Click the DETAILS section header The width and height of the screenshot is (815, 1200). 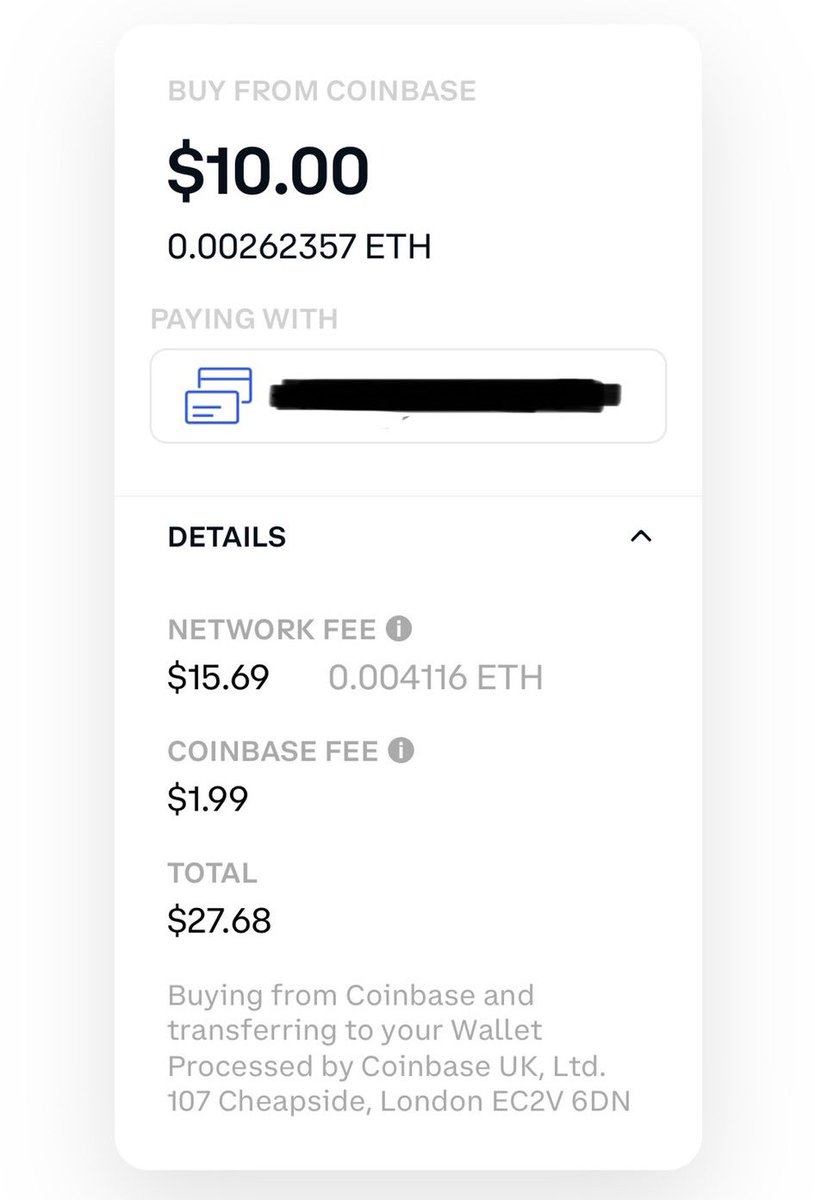coord(227,537)
